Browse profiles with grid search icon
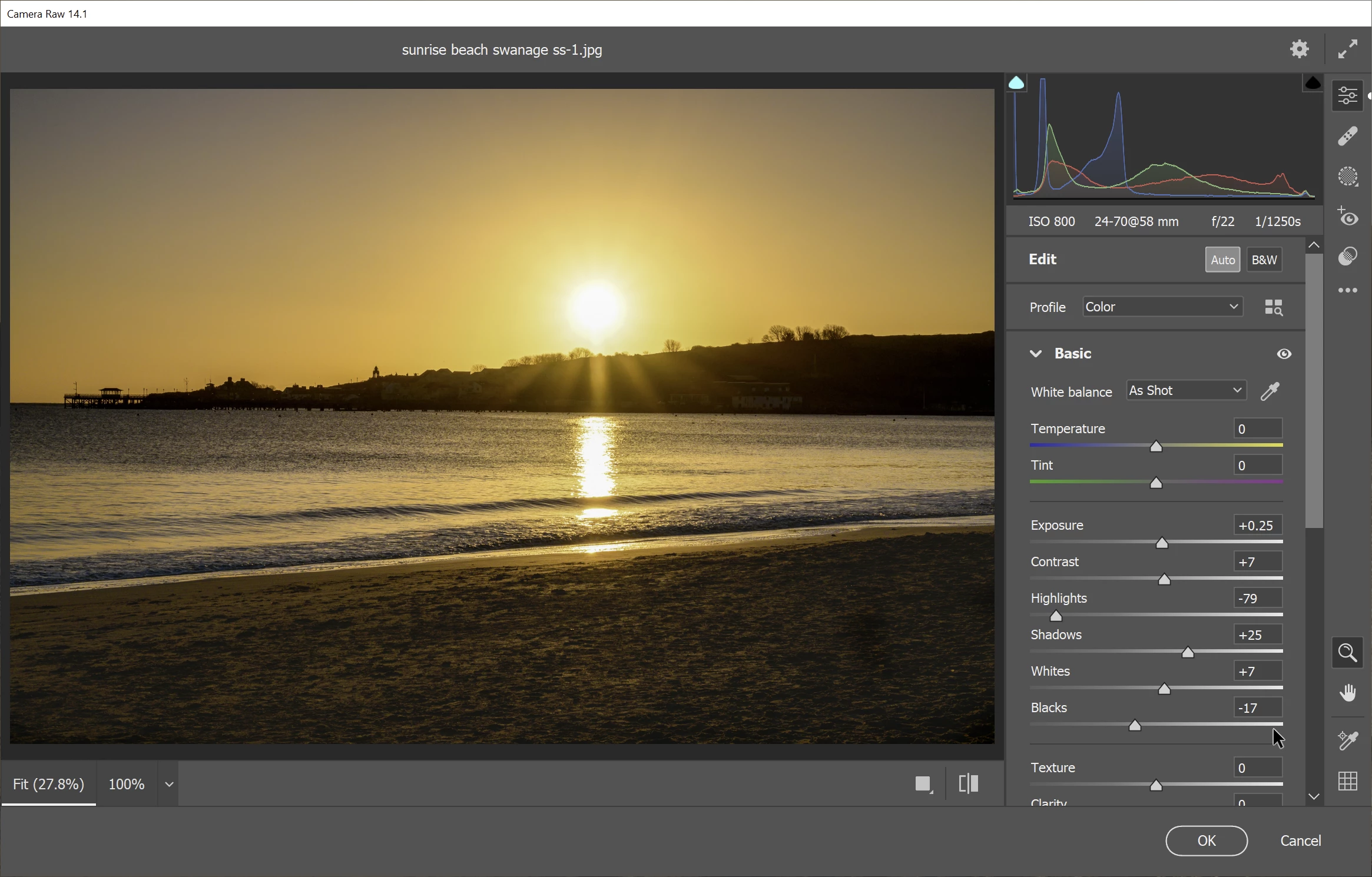The height and width of the screenshot is (877, 1372). tap(1273, 307)
